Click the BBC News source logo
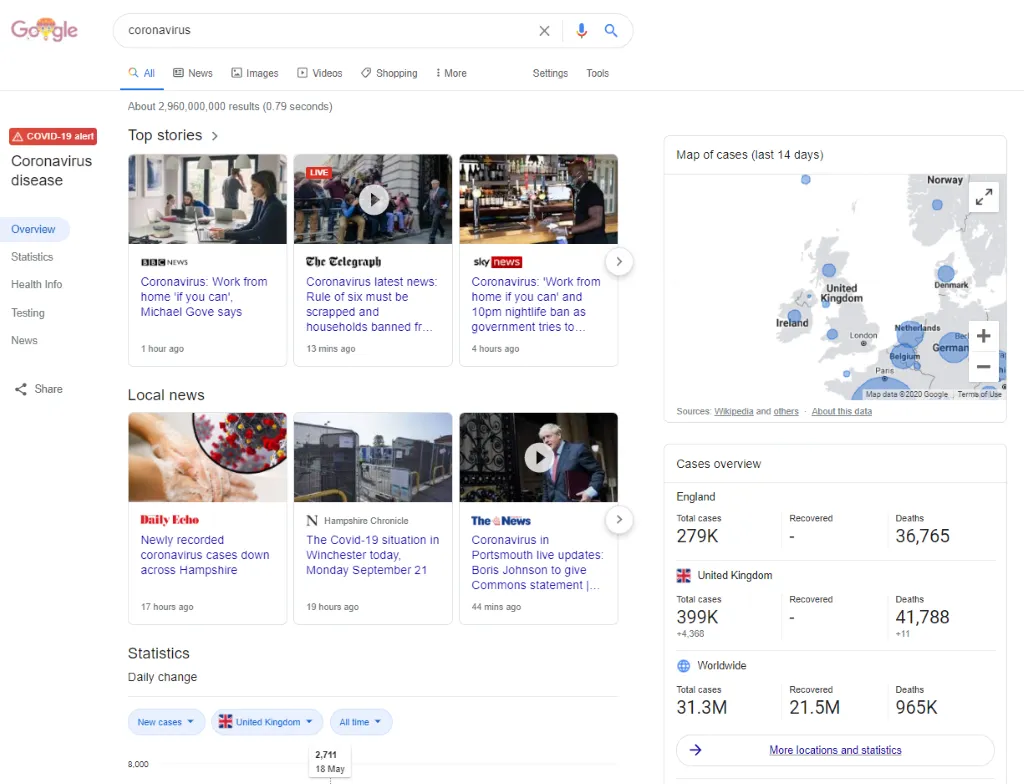 pos(165,263)
